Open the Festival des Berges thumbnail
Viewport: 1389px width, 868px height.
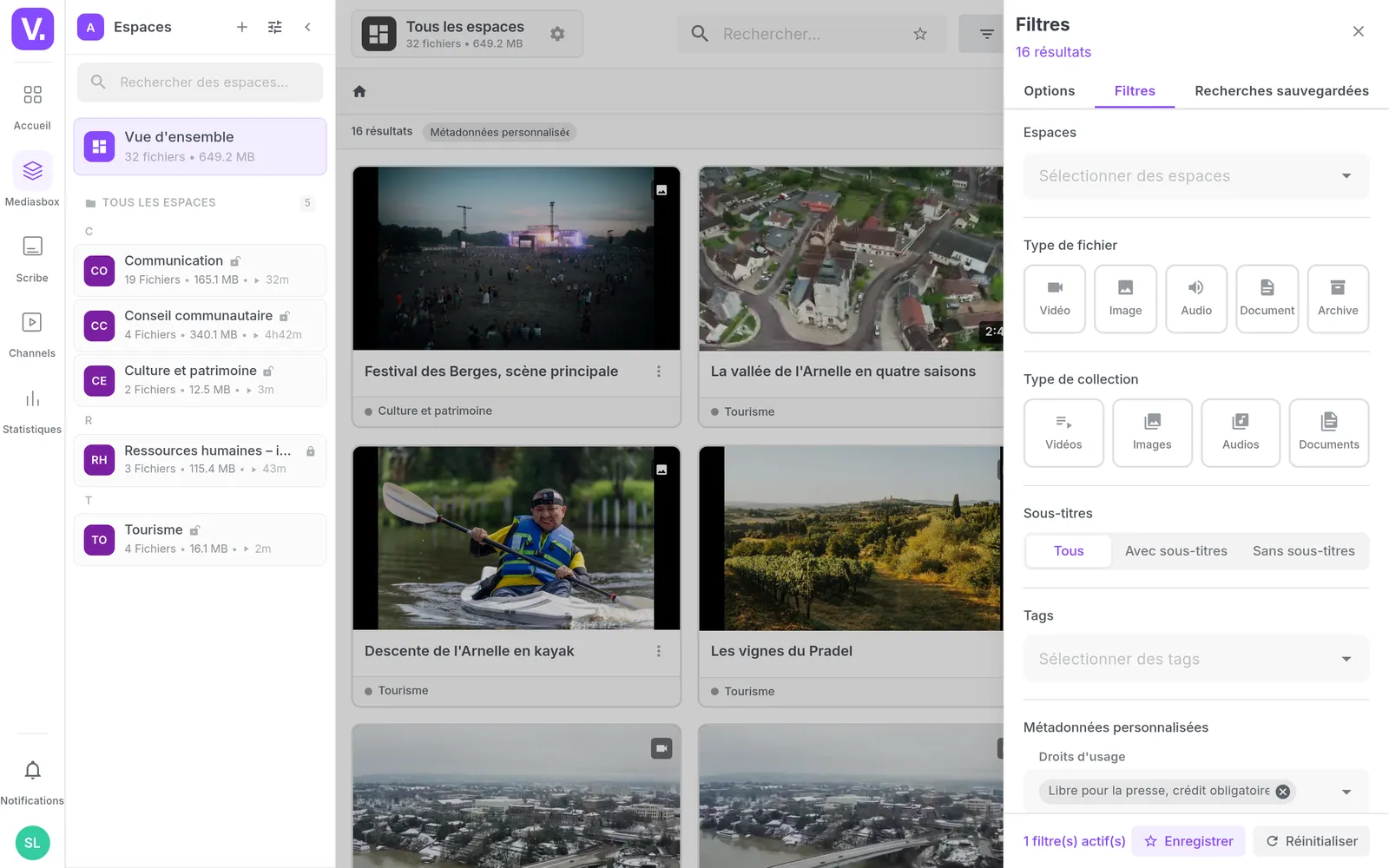click(x=517, y=259)
